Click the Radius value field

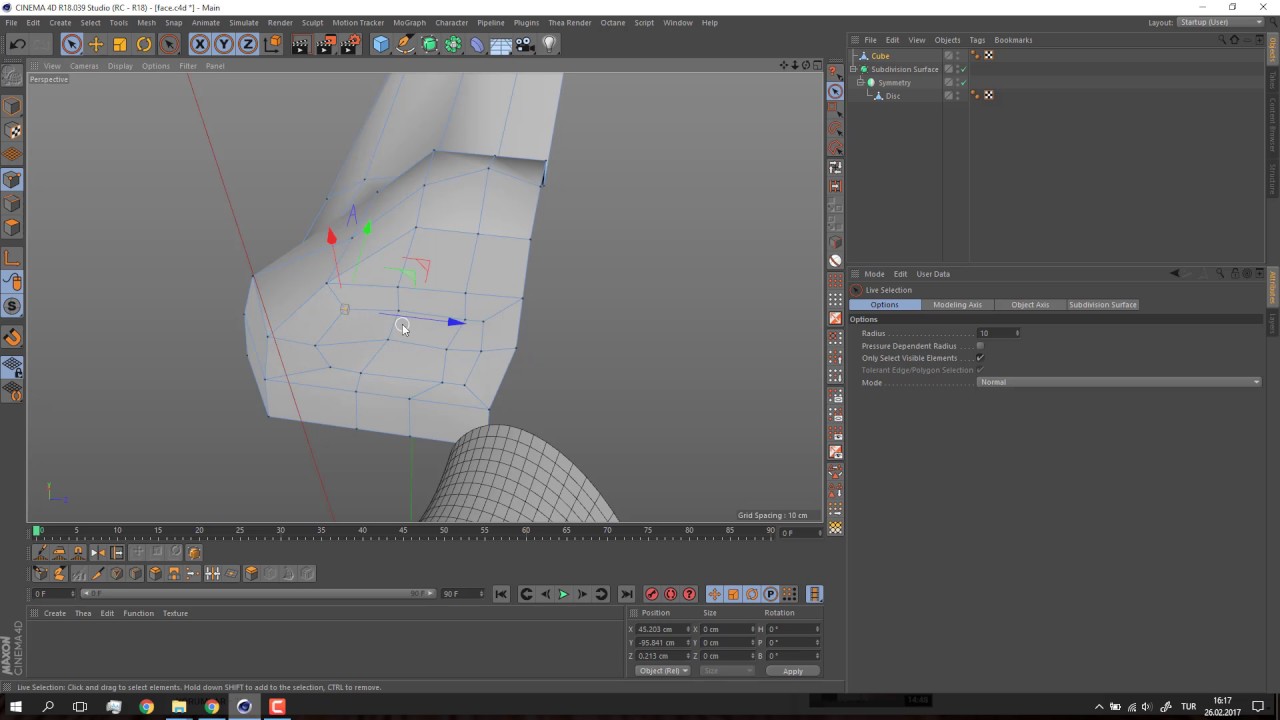[995, 333]
